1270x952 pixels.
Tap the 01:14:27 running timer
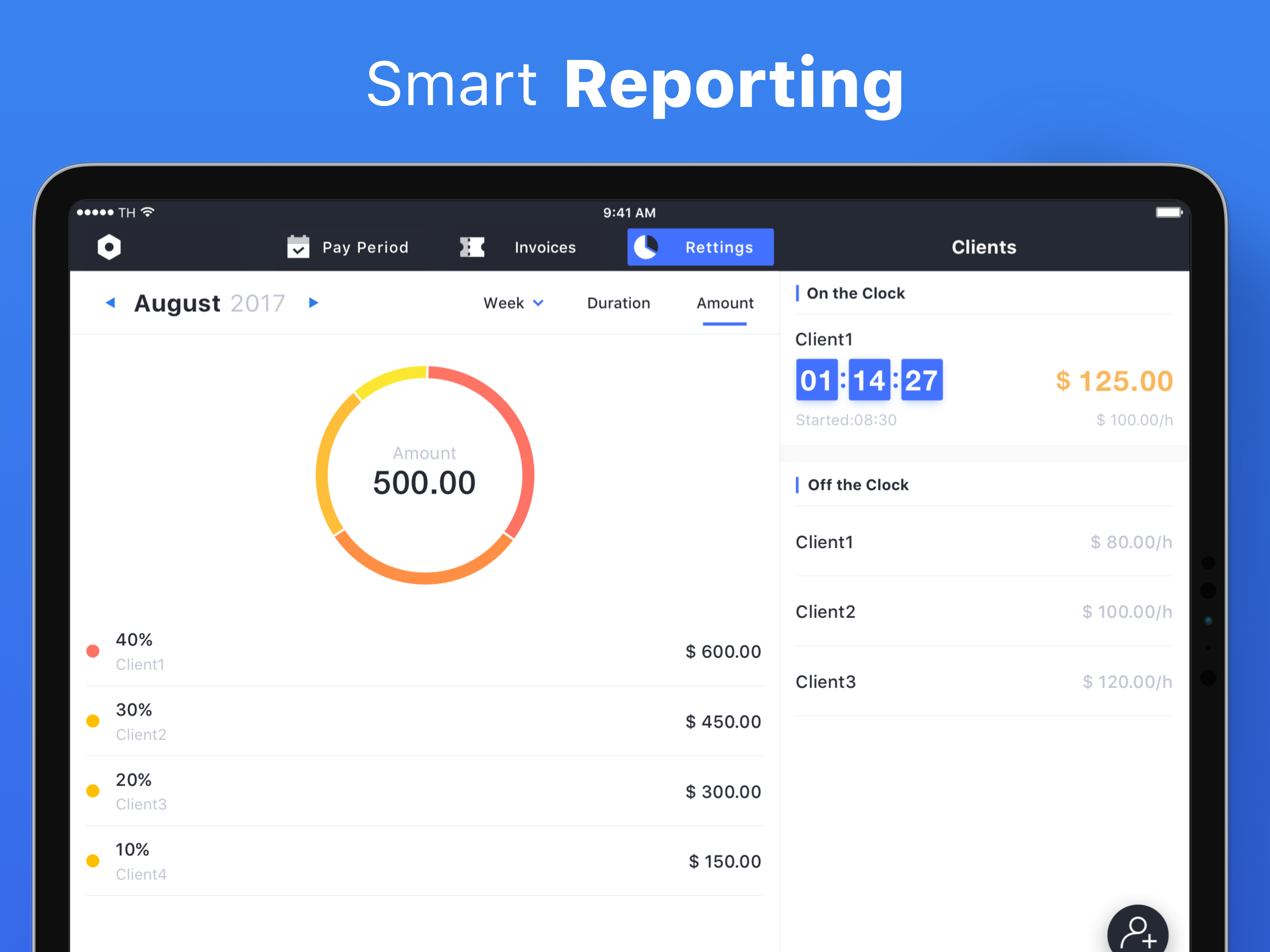pyautogui.click(x=869, y=380)
